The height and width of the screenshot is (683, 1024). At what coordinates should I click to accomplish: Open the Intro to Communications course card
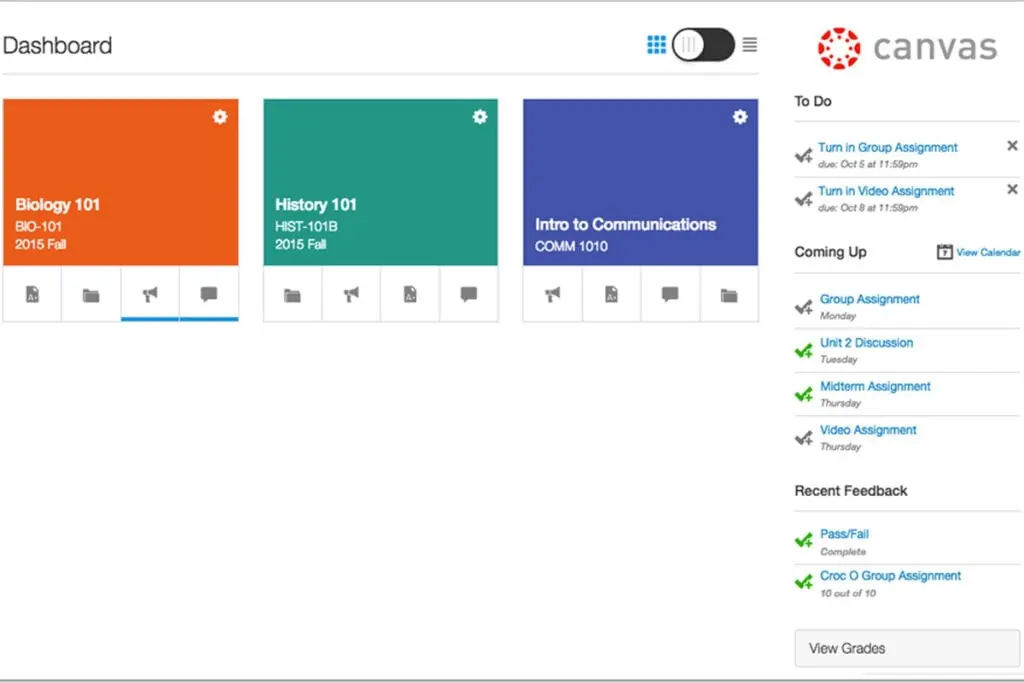click(x=641, y=182)
